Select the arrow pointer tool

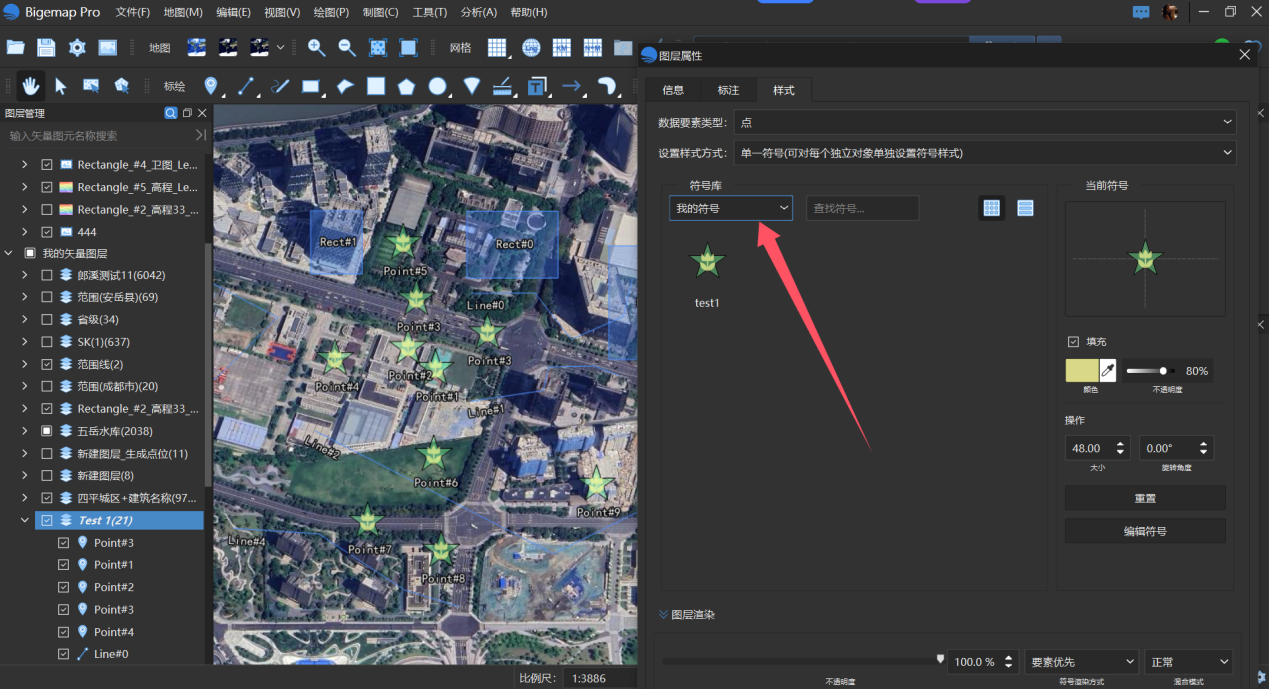(61, 86)
